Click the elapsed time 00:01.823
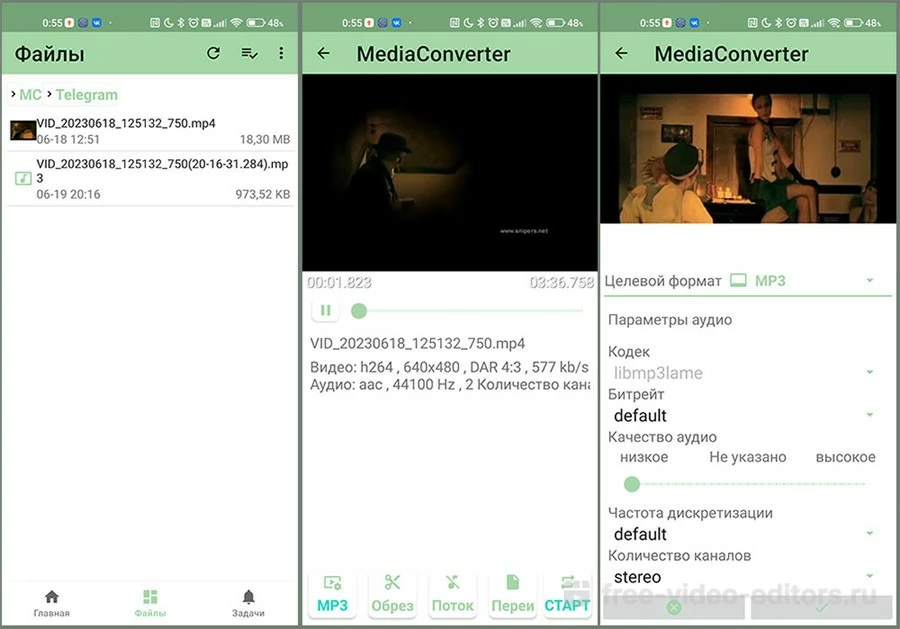Screen dimensions: 900x629 [339, 282]
